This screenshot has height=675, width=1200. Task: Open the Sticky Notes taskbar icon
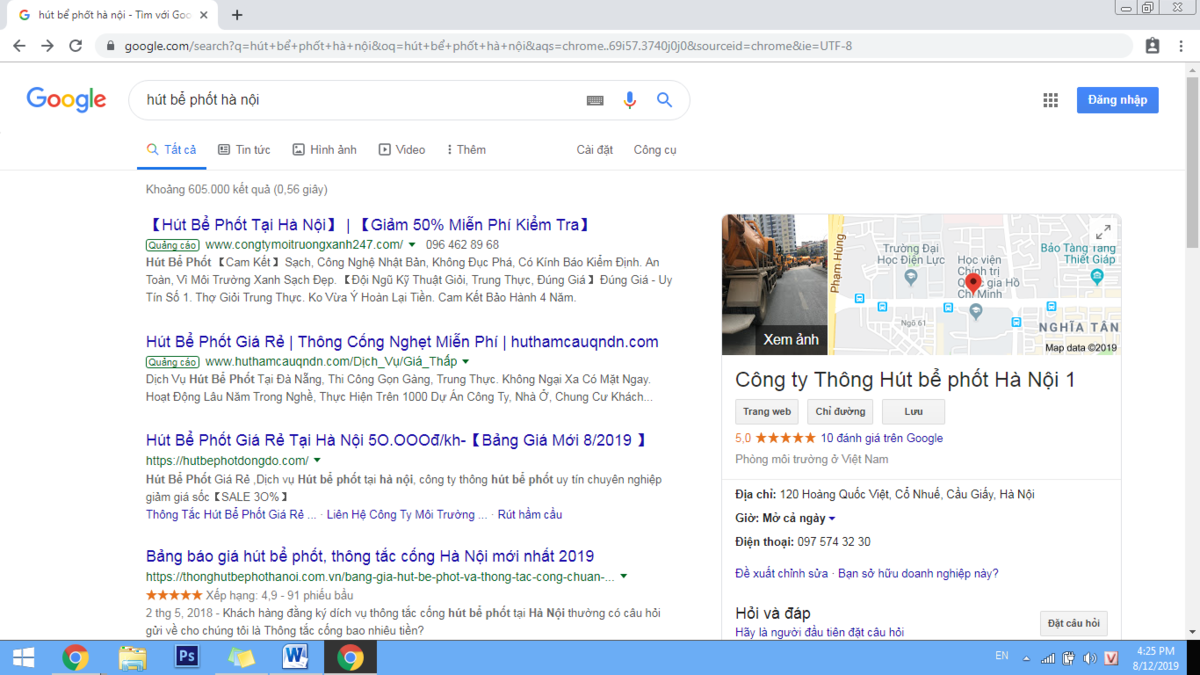pos(241,657)
